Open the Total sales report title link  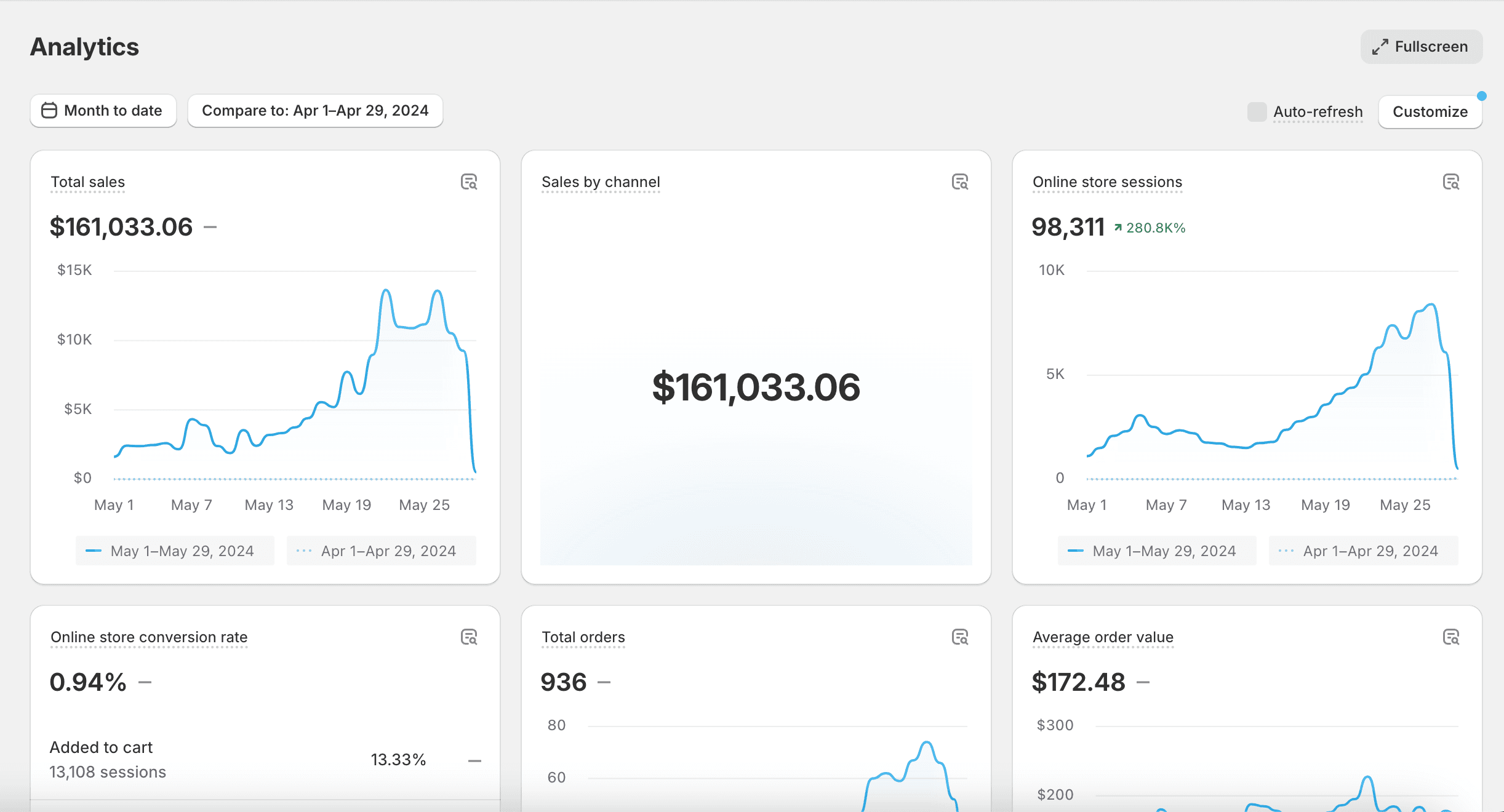pos(88,182)
